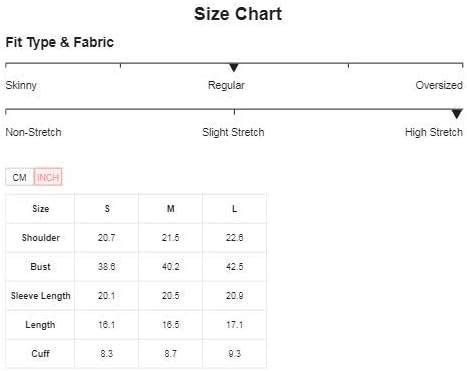Click the Slight Stretch label
This screenshot has height=371, width=467.
(x=233, y=132)
